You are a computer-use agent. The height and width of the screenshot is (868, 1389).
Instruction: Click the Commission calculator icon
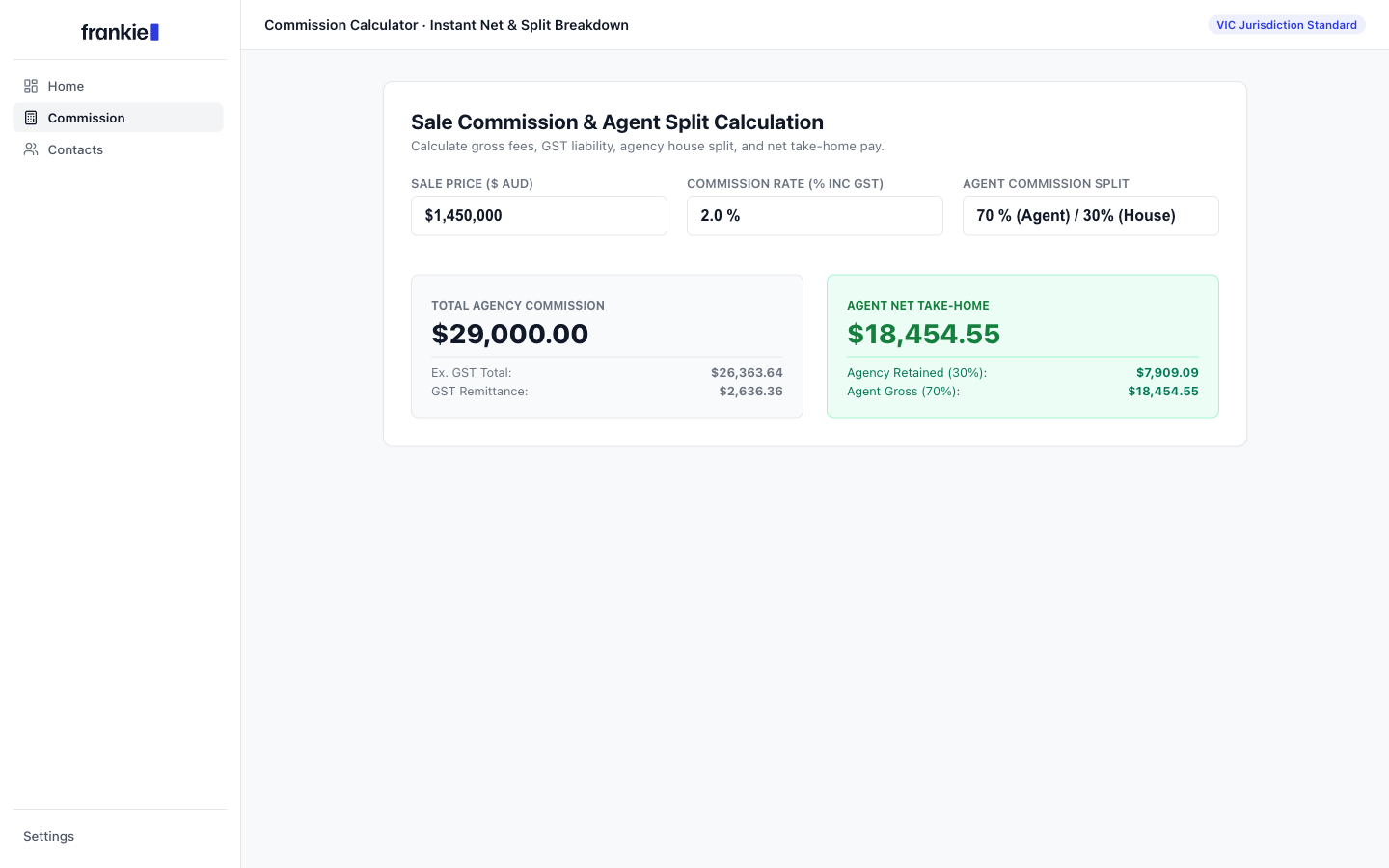(31, 118)
